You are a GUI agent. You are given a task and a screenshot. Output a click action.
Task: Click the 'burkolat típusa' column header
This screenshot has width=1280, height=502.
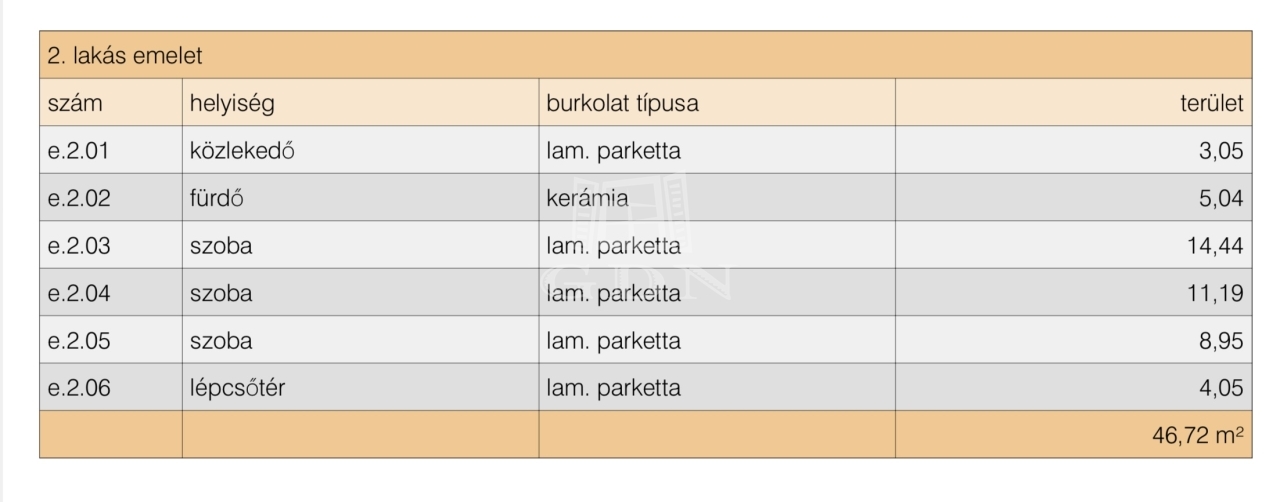pos(622,104)
